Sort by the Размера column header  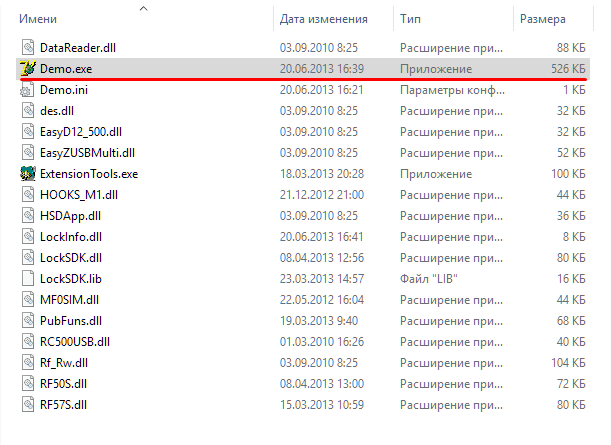click(543, 19)
